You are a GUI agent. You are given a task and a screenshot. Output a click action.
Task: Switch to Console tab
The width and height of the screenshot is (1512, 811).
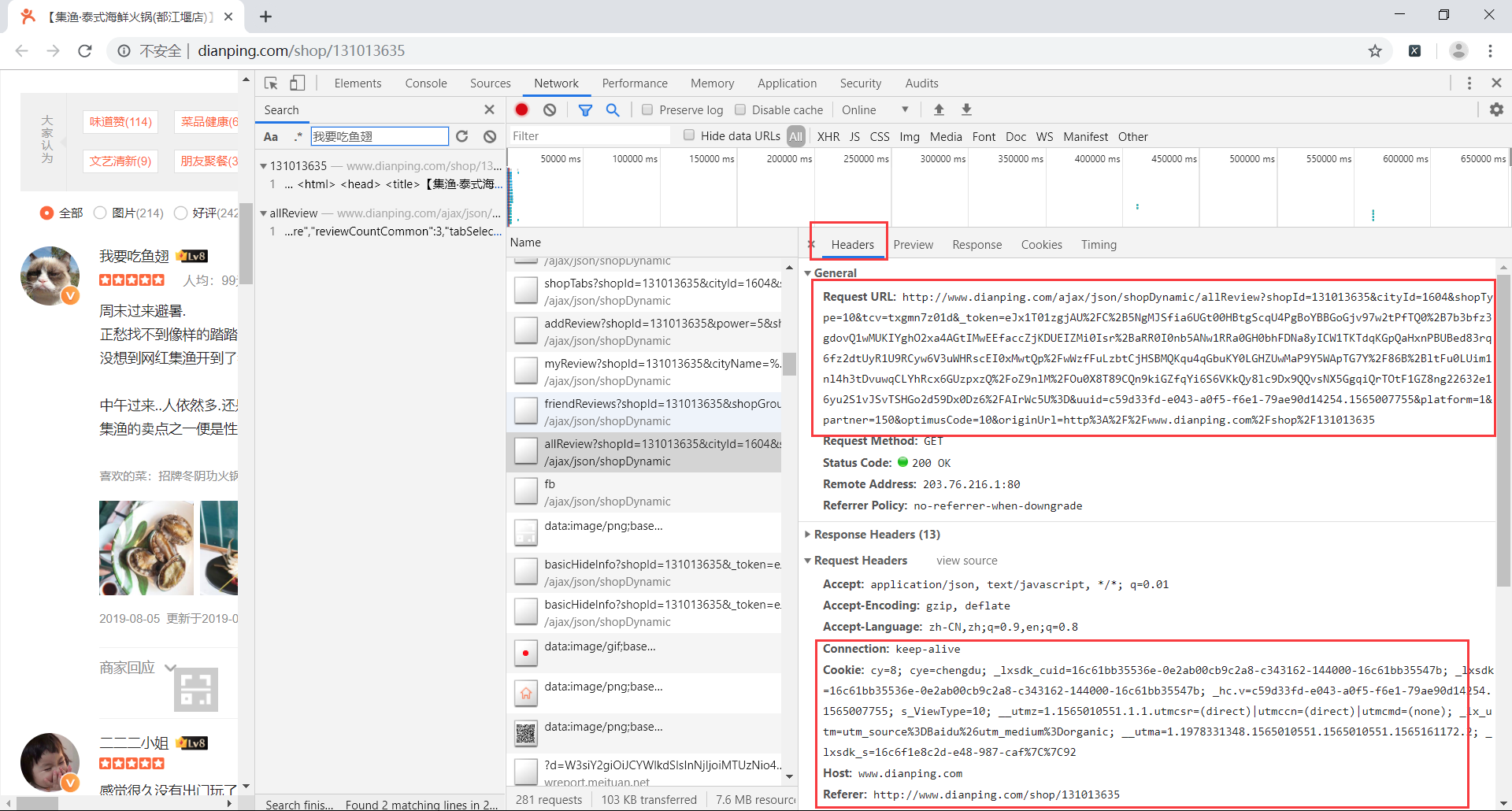(426, 83)
